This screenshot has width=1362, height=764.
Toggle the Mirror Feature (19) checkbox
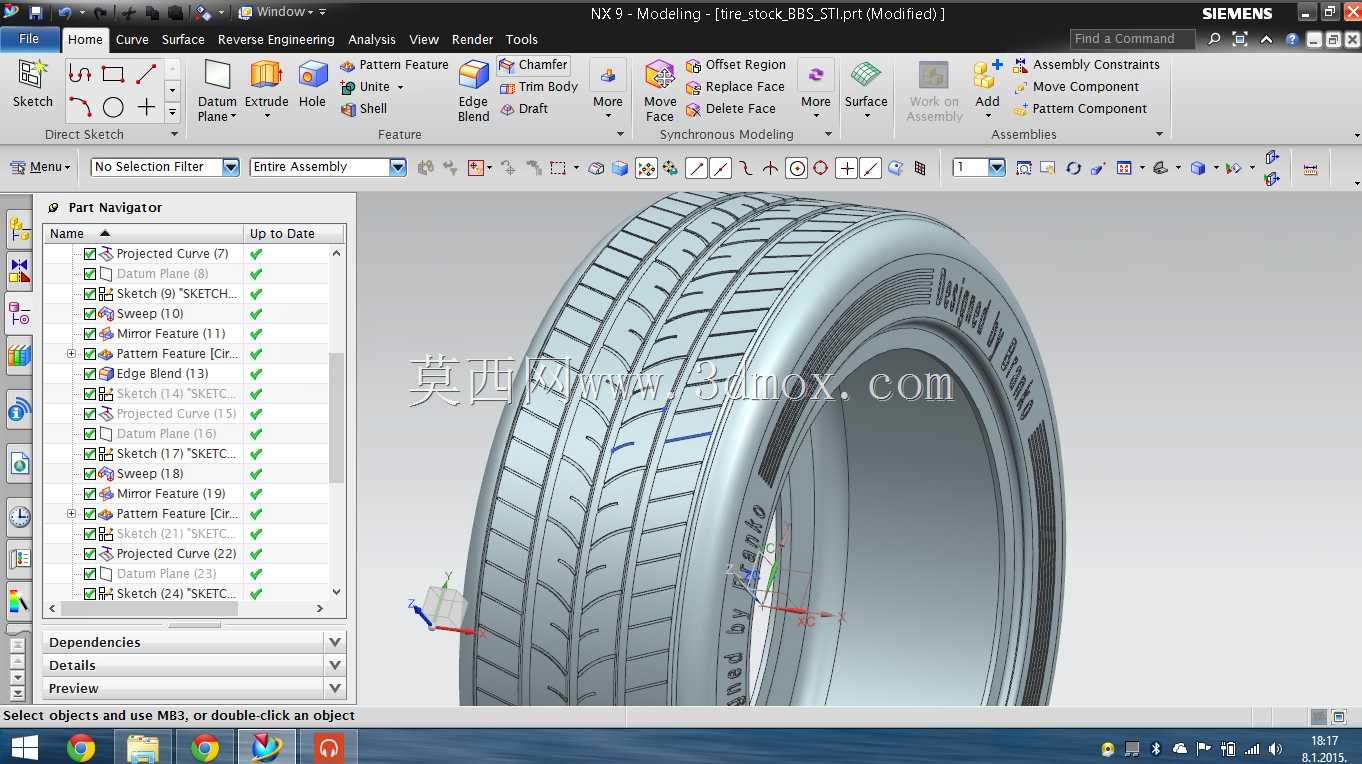90,494
